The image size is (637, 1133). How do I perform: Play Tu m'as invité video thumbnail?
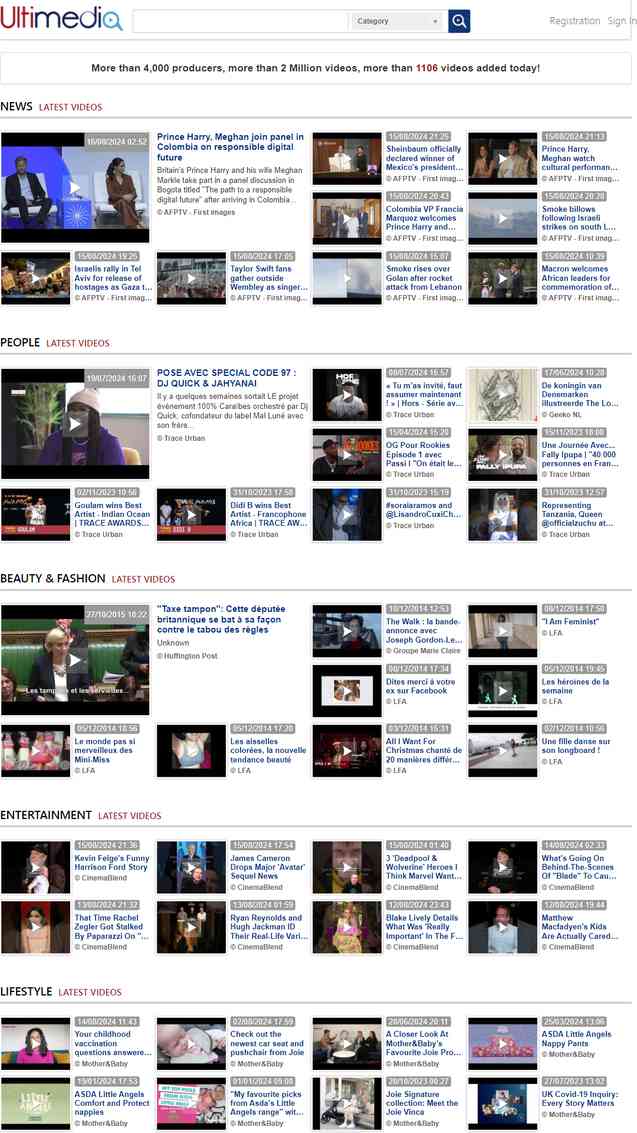[x=347, y=395]
